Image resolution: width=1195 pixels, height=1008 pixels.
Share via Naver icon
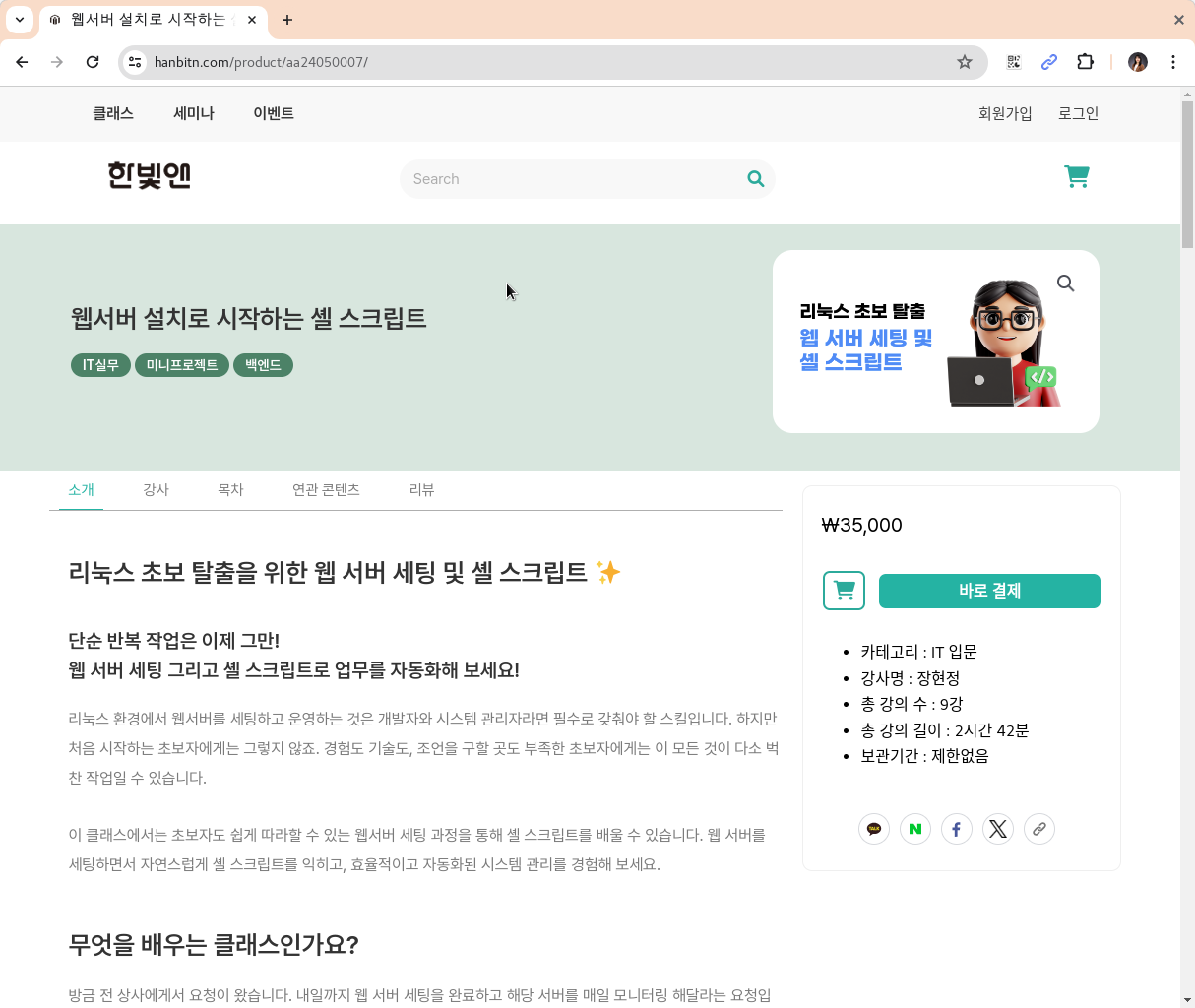coord(915,829)
